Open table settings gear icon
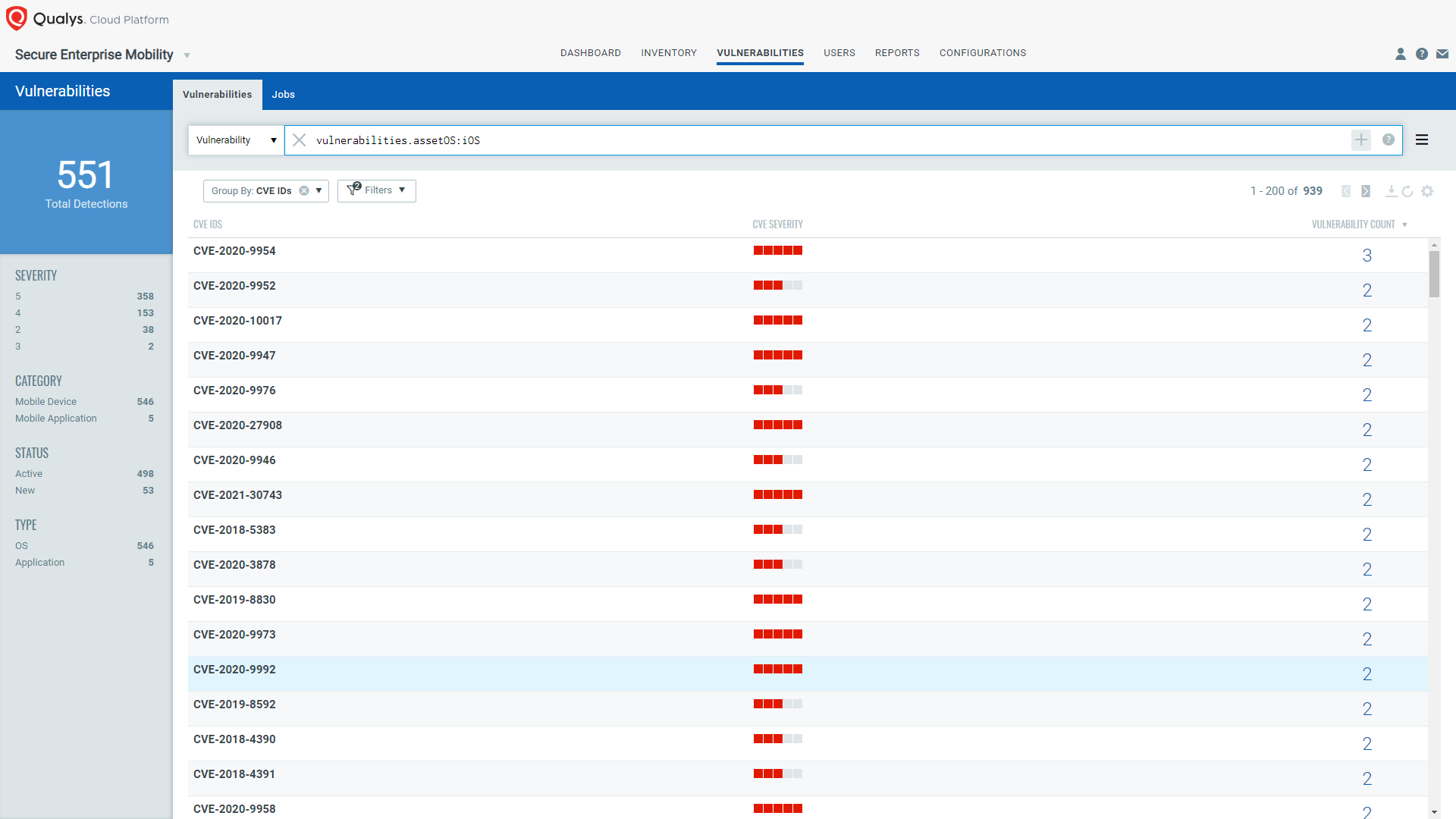The image size is (1456, 819). (x=1427, y=191)
